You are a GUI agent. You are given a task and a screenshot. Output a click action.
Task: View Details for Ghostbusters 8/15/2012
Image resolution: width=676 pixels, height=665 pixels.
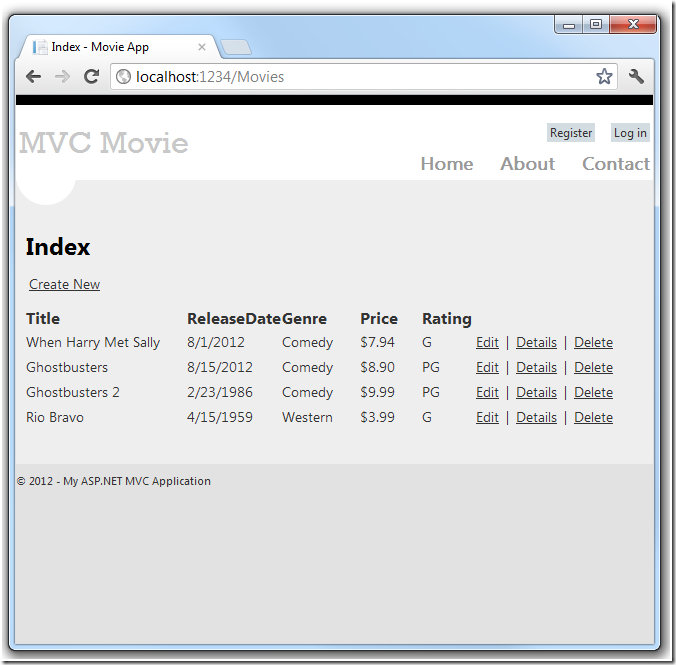(x=536, y=368)
